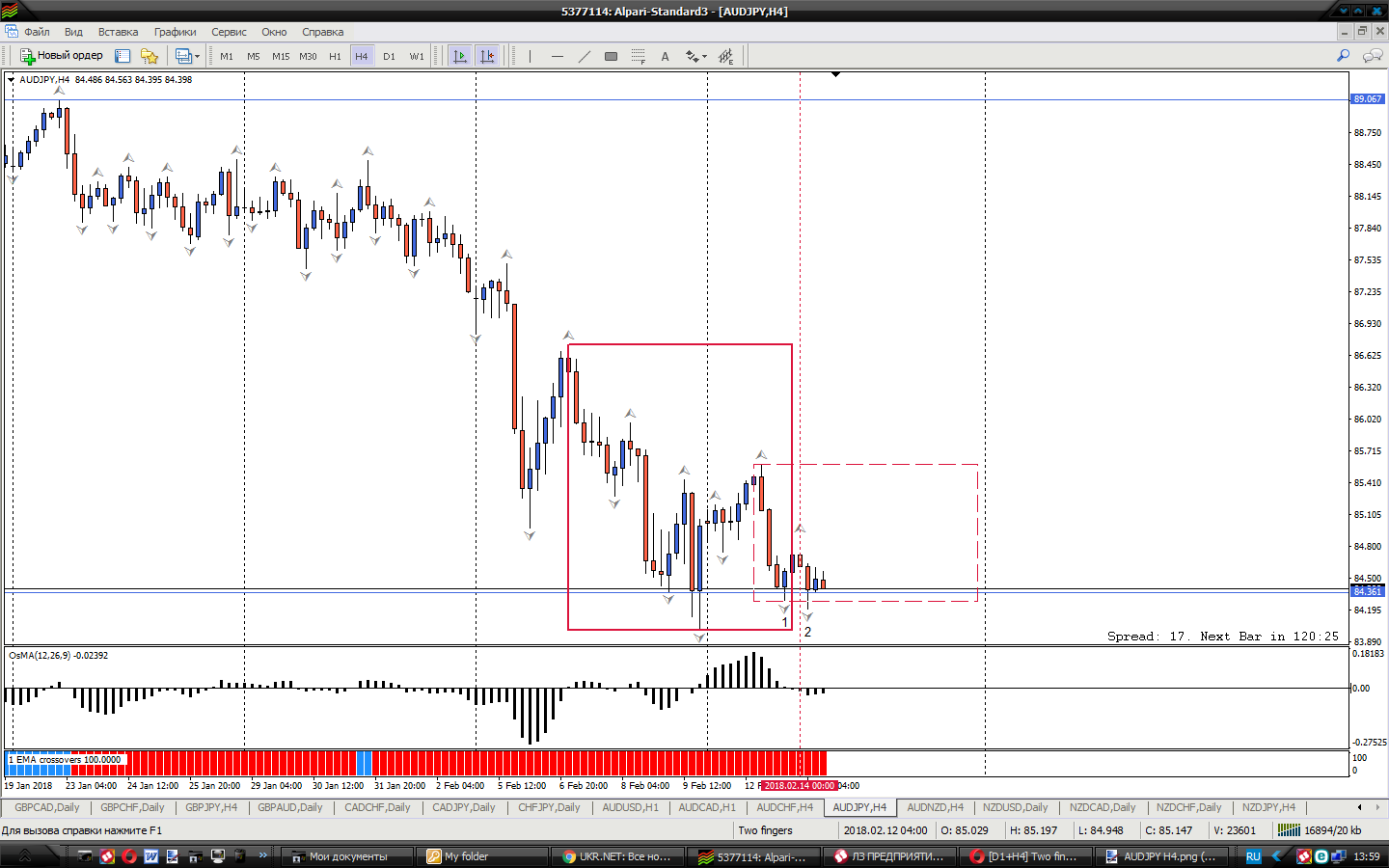Viewport: 1389px width, 868px height.
Task: Switch to AUDCAD,H1 chart tab
Action: pos(707,807)
